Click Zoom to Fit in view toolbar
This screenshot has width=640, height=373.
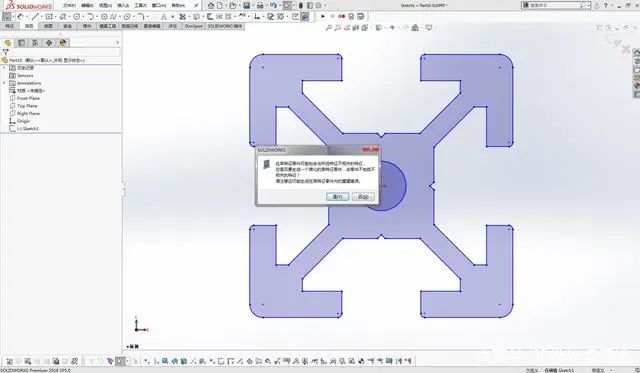point(329,28)
